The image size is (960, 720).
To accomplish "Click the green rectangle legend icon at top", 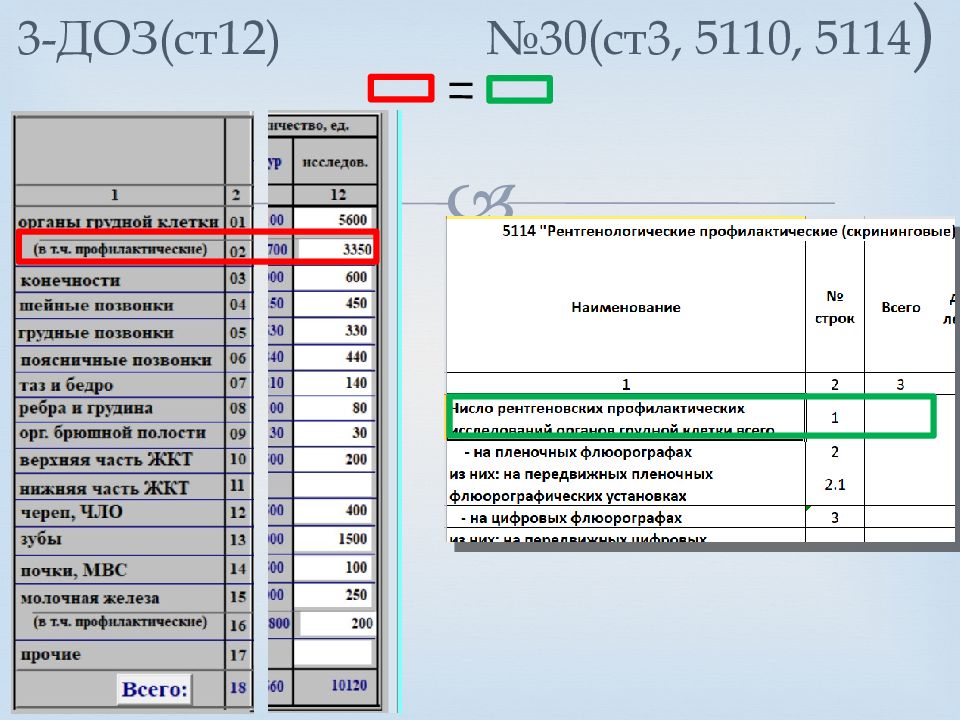I will [519, 90].
